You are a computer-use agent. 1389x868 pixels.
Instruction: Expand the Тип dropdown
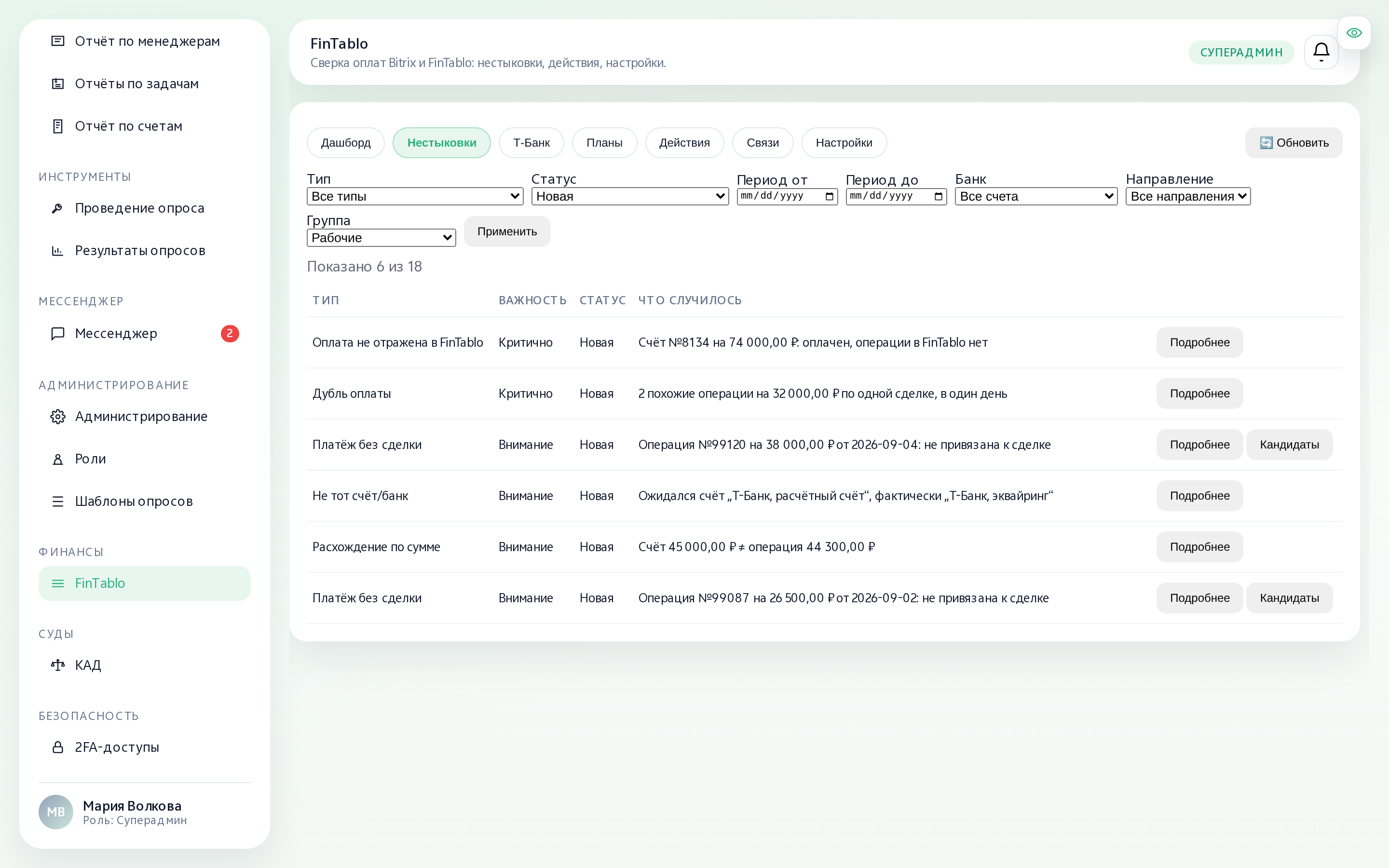pyautogui.click(x=415, y=196)
